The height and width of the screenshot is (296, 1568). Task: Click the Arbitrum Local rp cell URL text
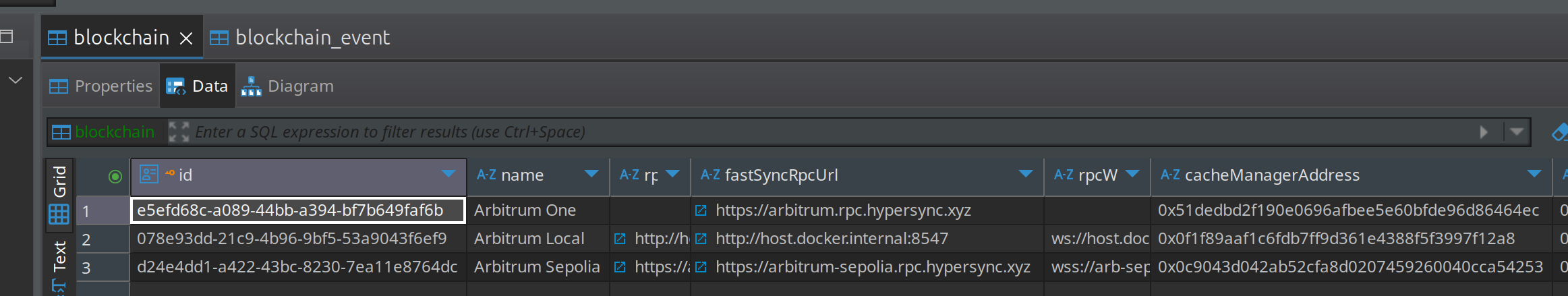pyautogui.click(x=661, y=239)
